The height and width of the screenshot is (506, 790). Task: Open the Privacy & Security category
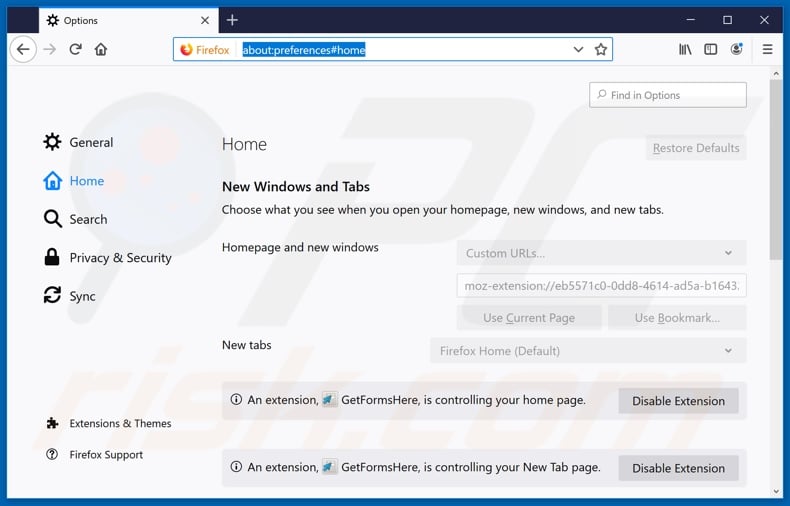[x=120, y=258]
